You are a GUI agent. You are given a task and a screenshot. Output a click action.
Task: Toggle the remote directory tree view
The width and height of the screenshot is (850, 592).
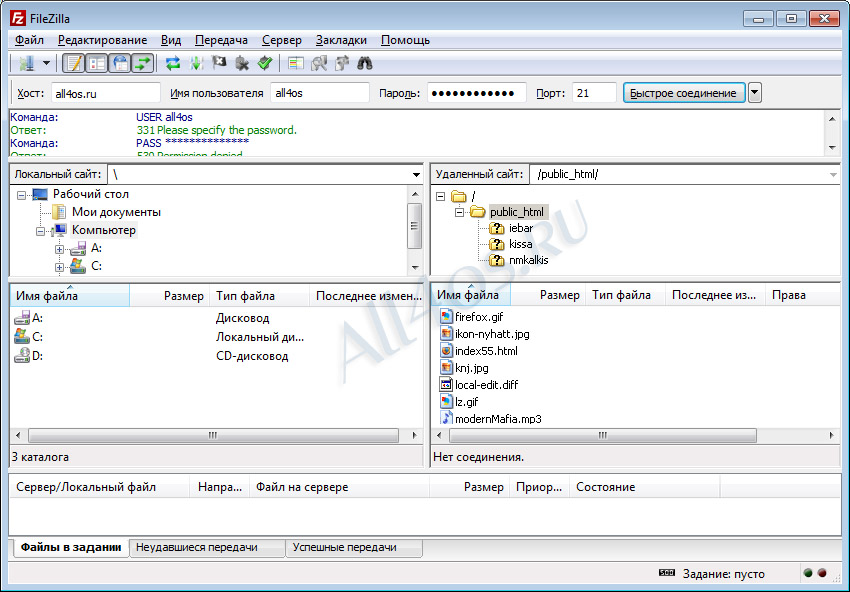tap(120, 63)
